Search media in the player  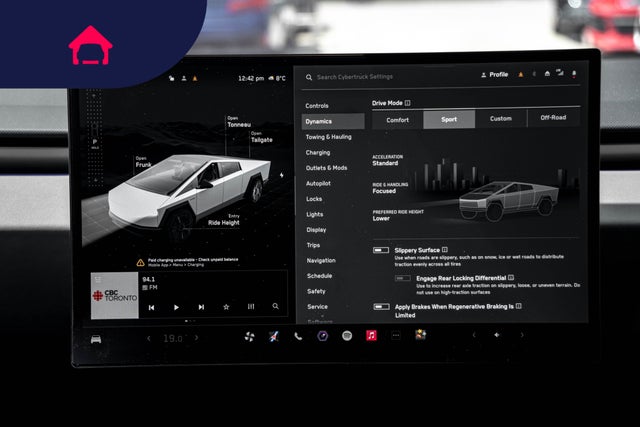276,306
